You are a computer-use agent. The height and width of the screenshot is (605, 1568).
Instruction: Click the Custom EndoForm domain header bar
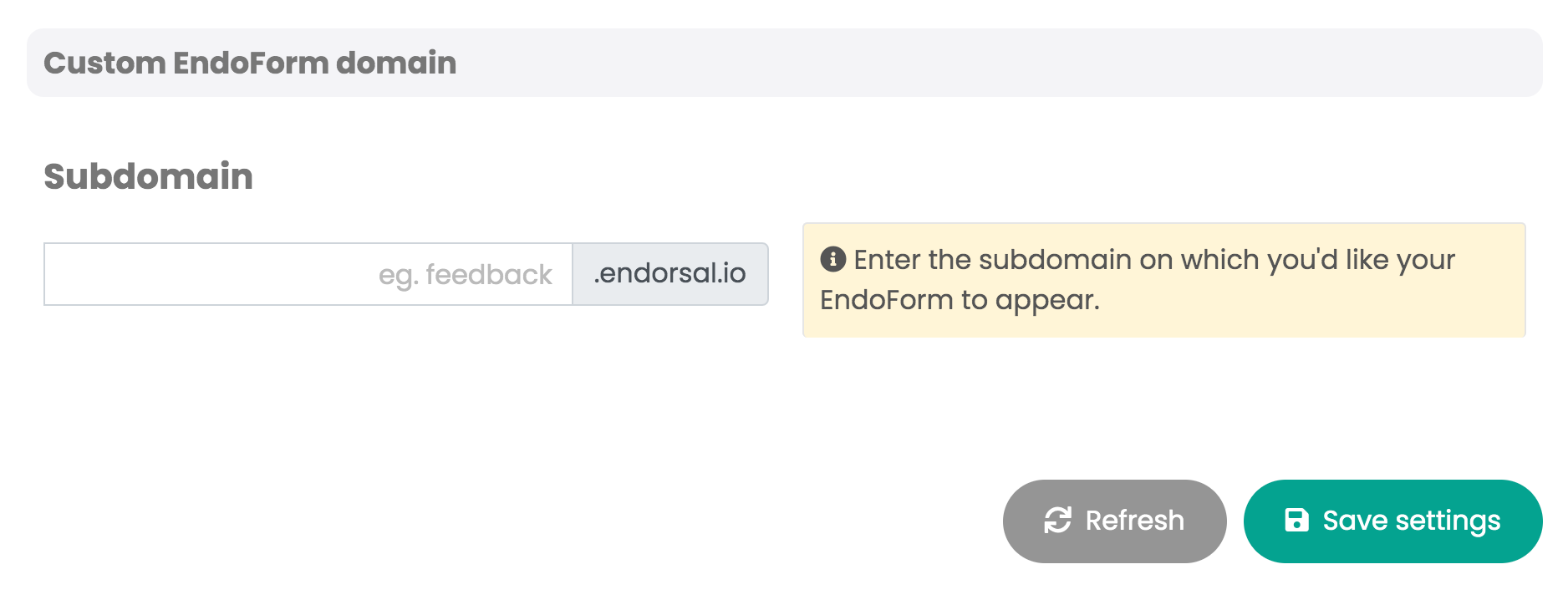coord(784,63)
